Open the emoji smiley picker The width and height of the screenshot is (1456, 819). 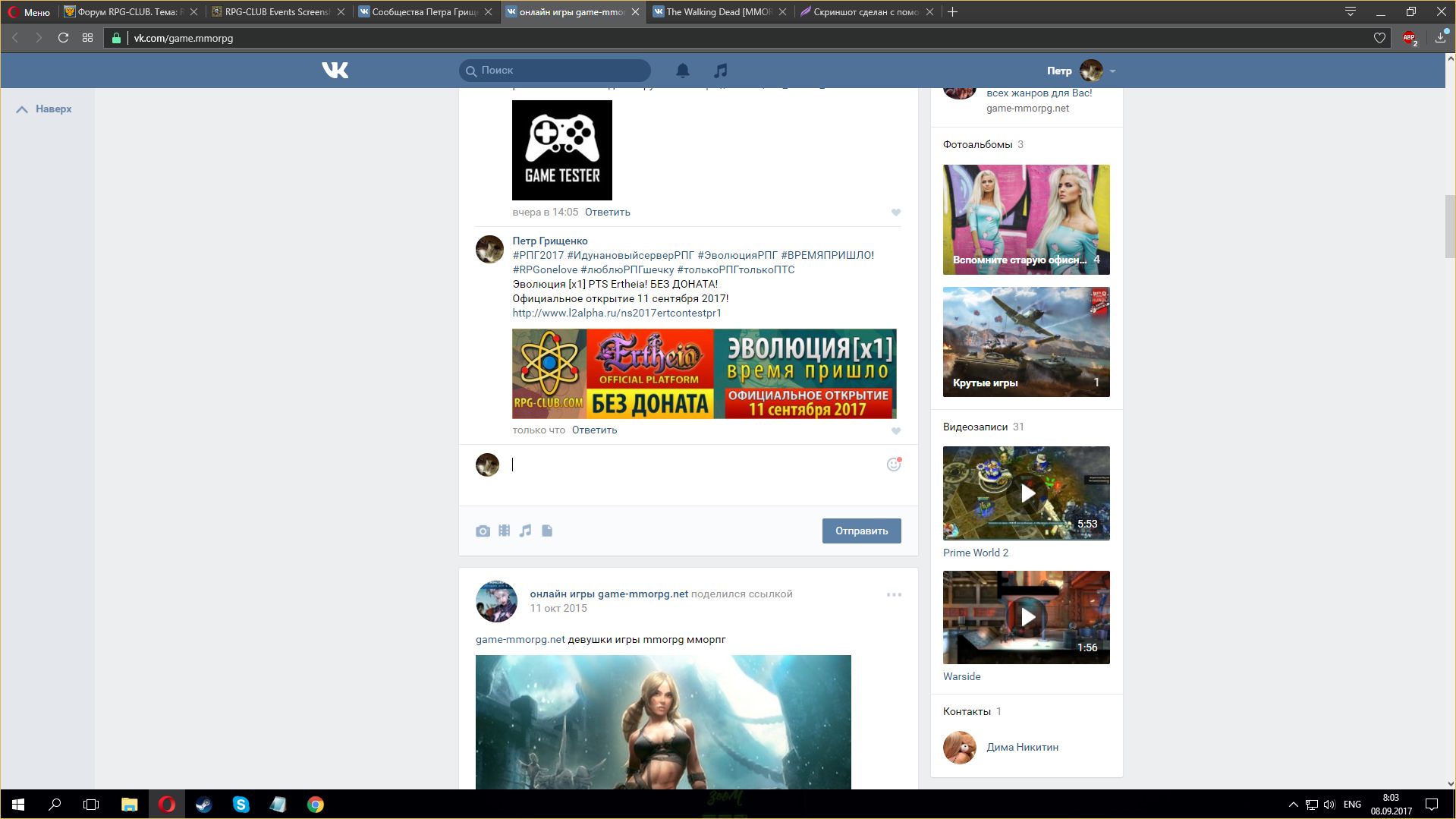click(x=894, y=465)
